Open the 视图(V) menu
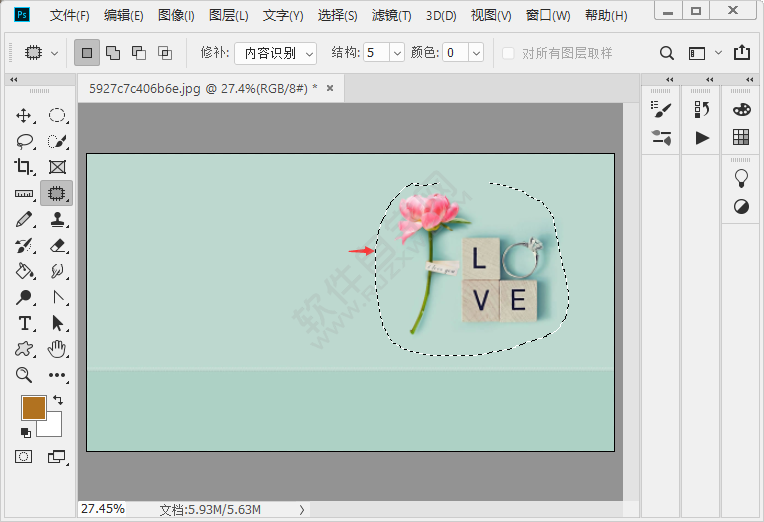The height and width of the screenshot is (522, 764). (x=491, y=16)
